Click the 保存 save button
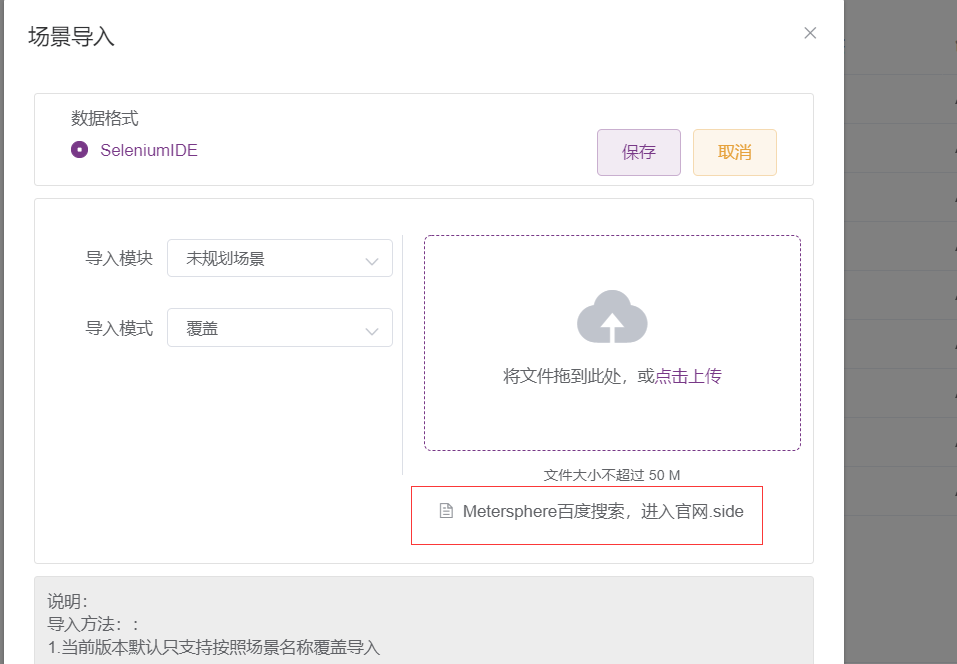Image resolution: width=957 pixels, height=664 pixels. [638, 152]
